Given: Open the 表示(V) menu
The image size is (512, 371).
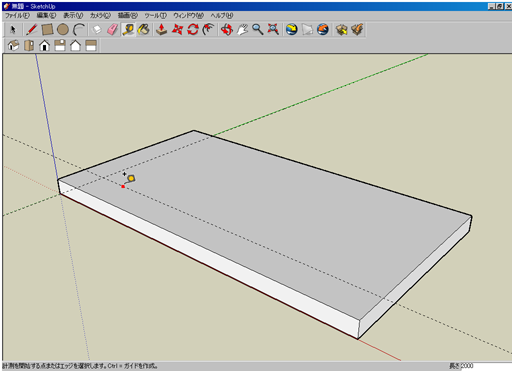Looking at the screenshot, I should click(73, 16).
